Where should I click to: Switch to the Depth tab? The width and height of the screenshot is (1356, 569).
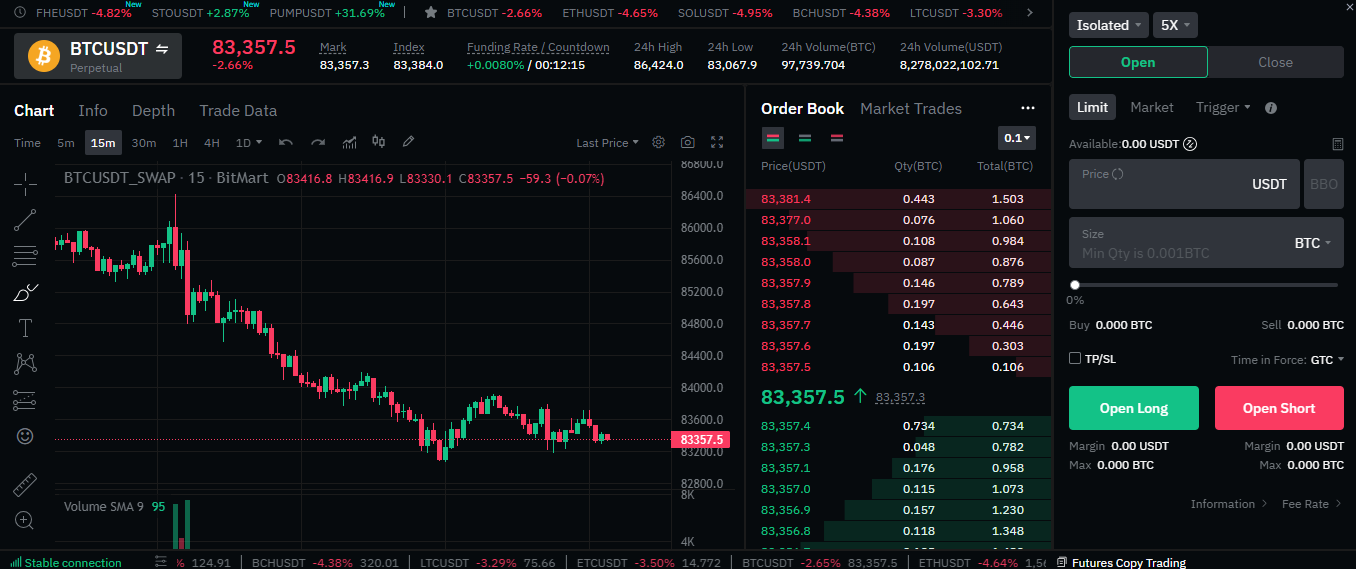(x=153, y=110)
